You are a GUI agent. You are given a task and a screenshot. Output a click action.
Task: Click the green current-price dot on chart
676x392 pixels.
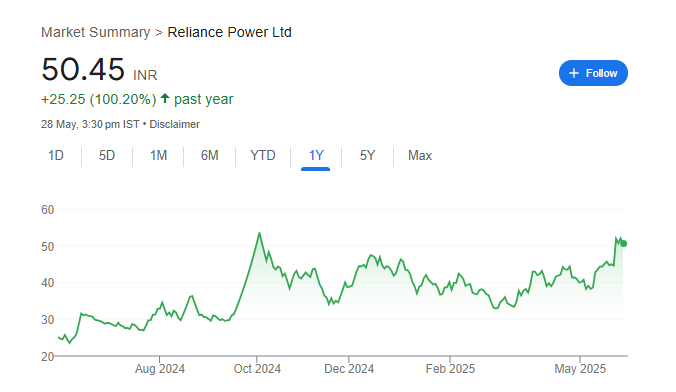[623, 244]
